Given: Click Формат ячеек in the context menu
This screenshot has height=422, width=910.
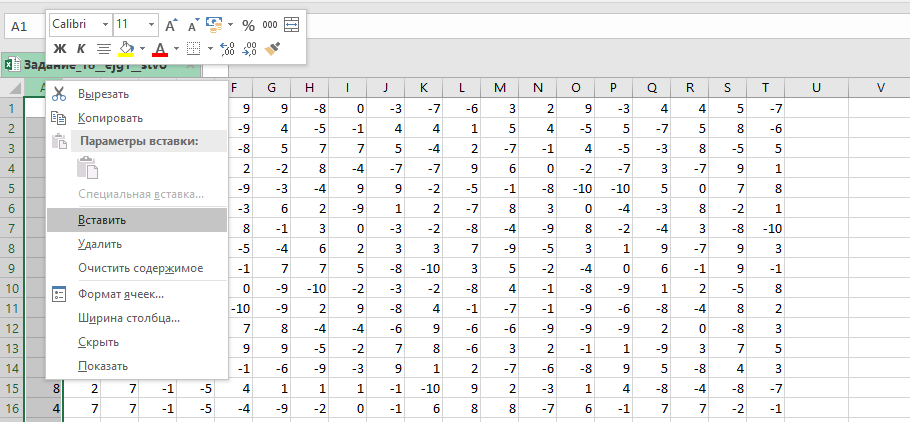Looking at the screenshot, I should click(x=121, y=294).
